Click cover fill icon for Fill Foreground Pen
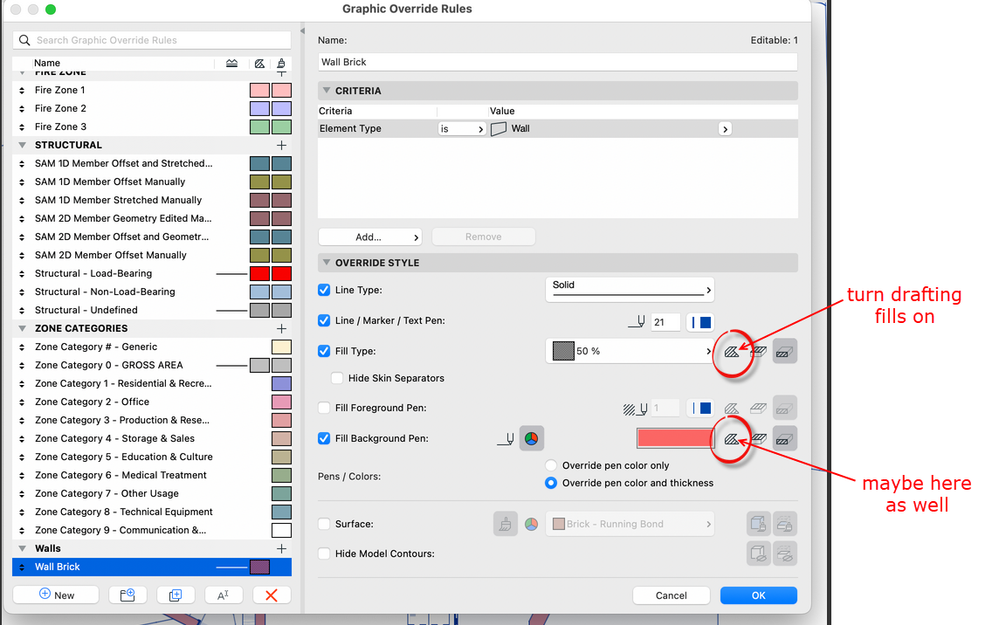 click(x=758, y=408)
